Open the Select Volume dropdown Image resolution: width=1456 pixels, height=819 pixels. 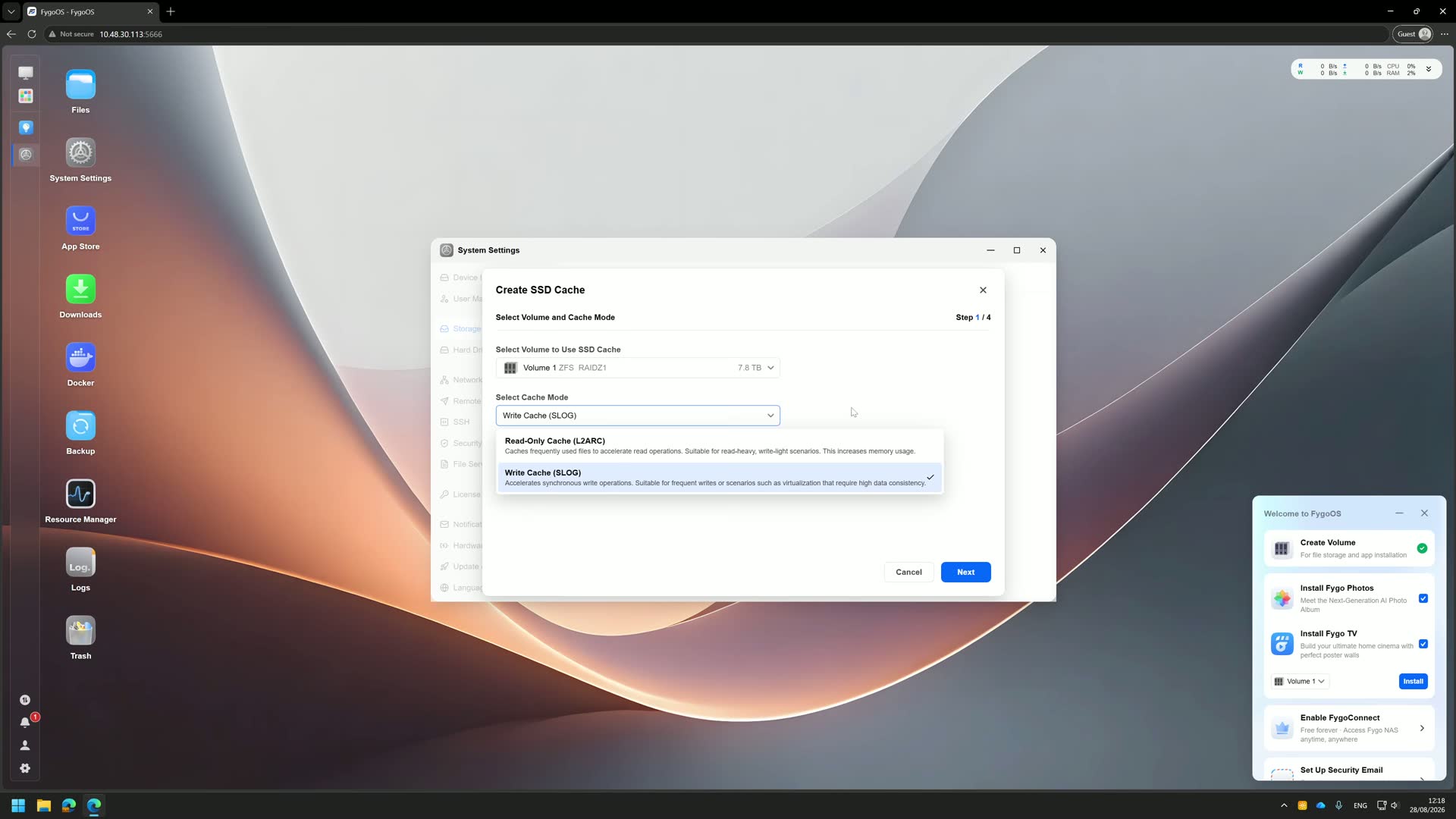click(x=638, y=368)
